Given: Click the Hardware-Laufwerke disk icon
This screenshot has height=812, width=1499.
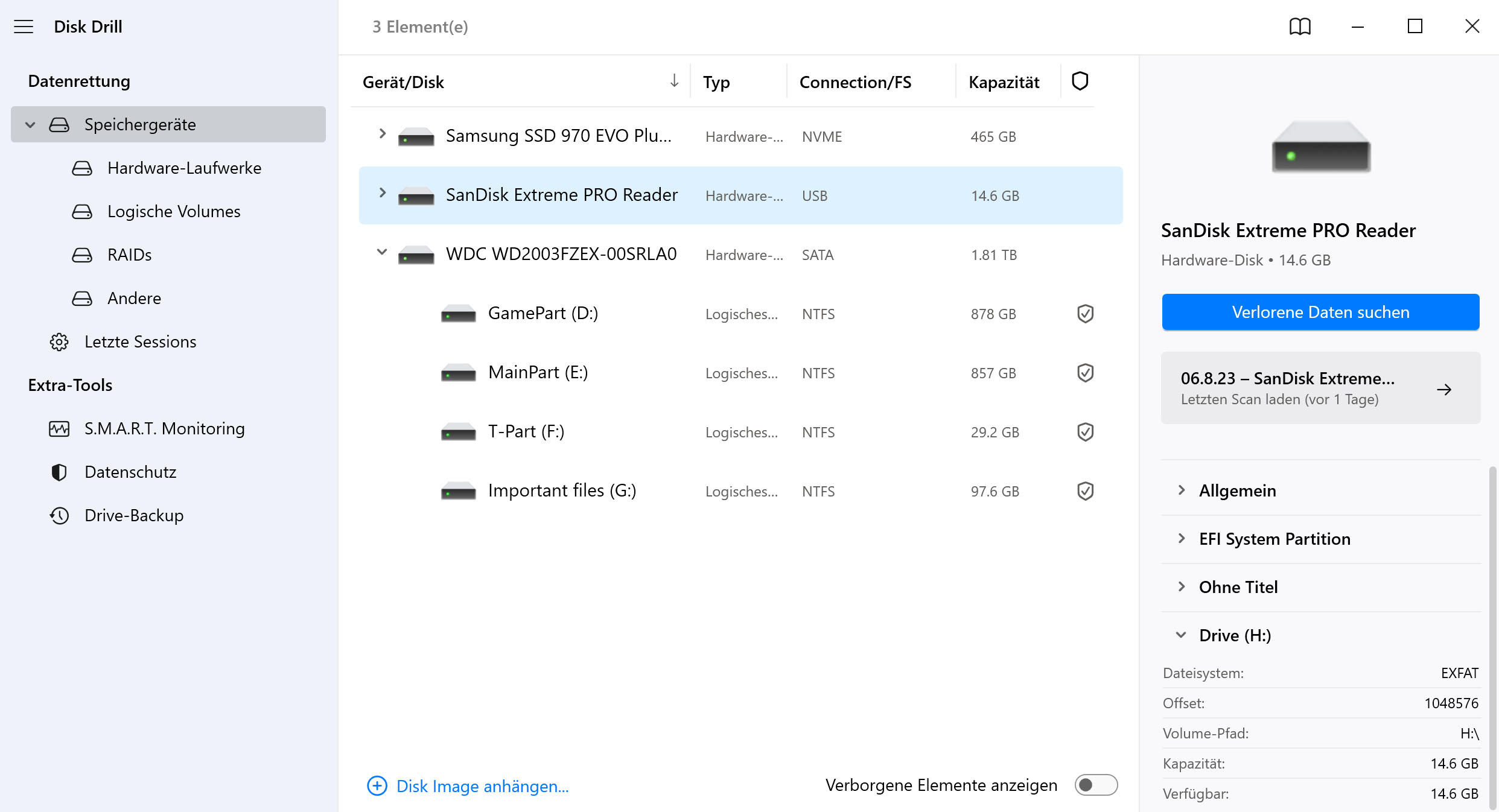Looking at the screenshot, I should [82, 168].
